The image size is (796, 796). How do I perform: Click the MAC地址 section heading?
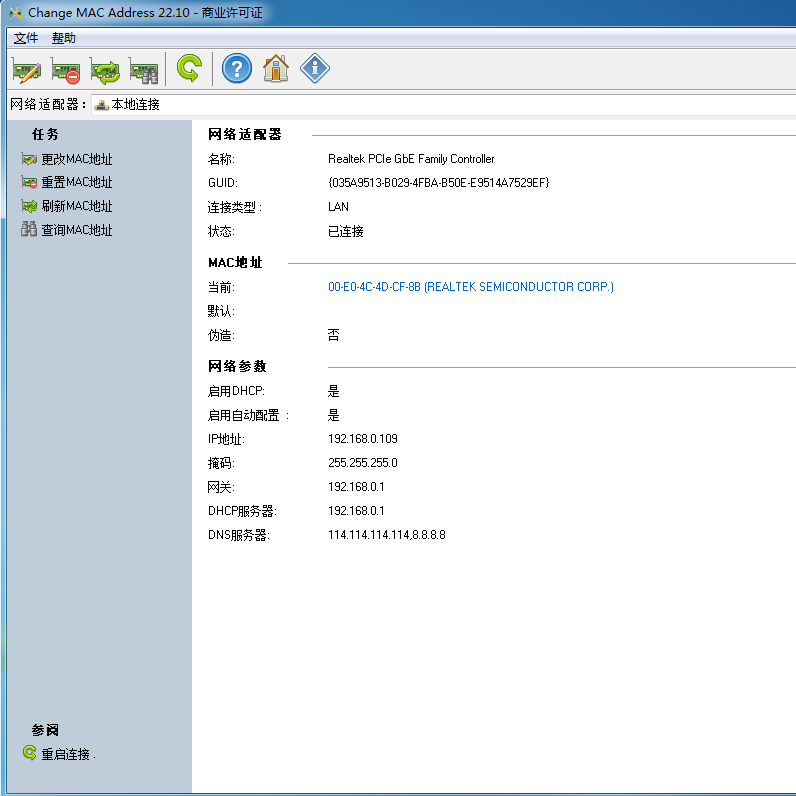235,262
